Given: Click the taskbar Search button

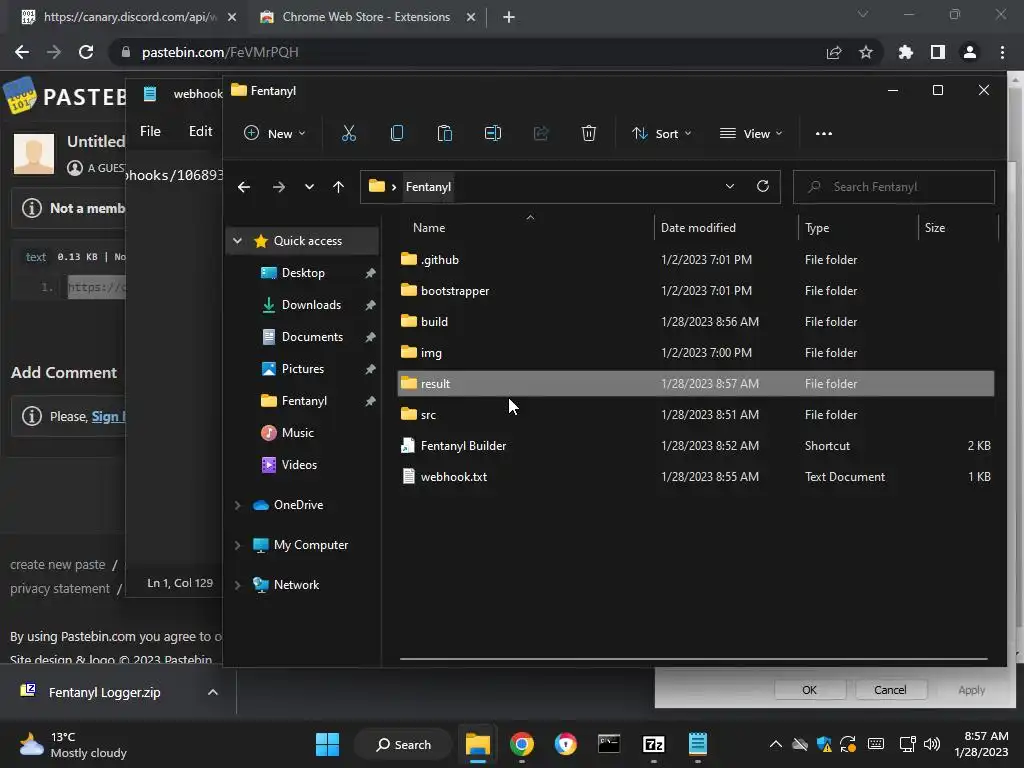Looking at the screenshot, I should tap(403, 744).
